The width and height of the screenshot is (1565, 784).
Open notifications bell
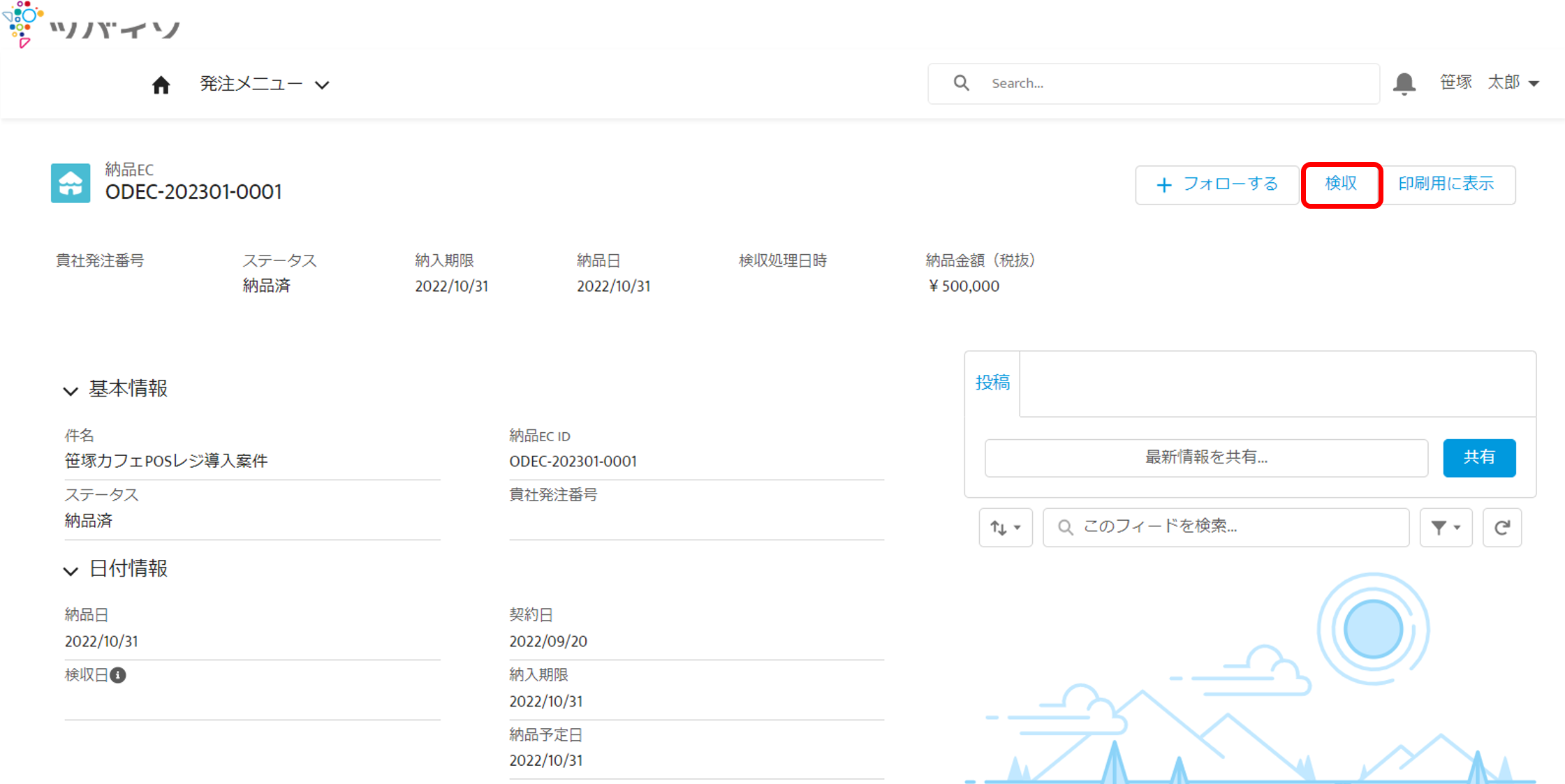coord(1404,84)
